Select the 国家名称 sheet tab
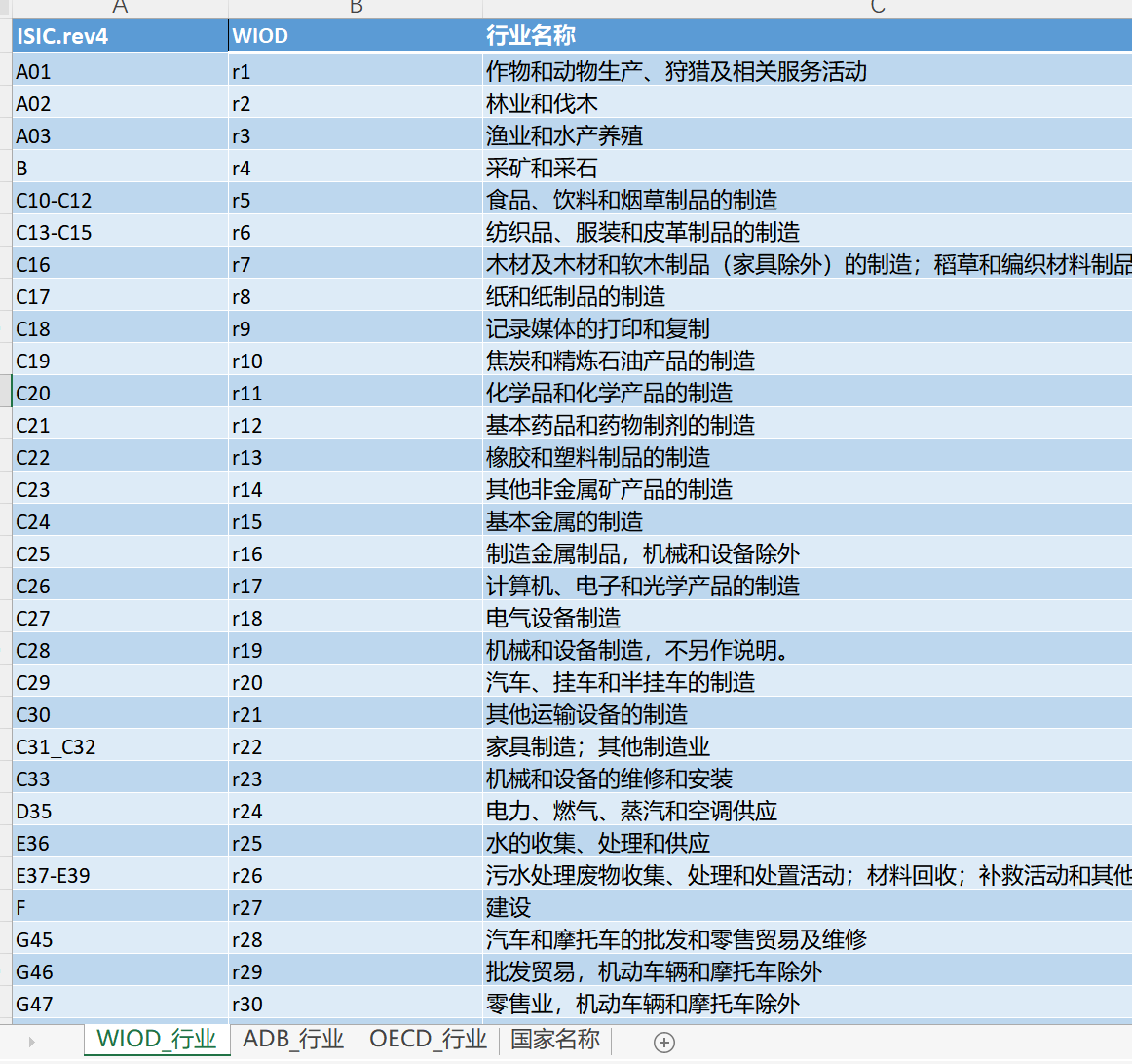1132x1064 pixels. tap(555, 1039)
